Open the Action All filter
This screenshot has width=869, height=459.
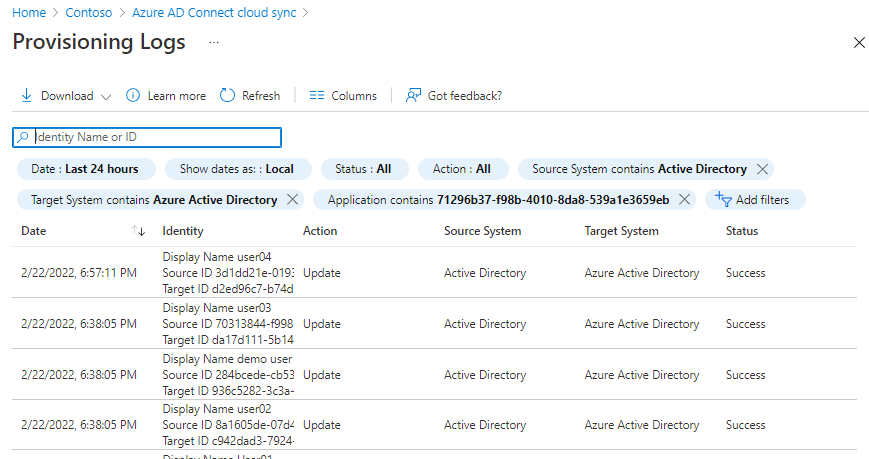click(x=462, y=169)
